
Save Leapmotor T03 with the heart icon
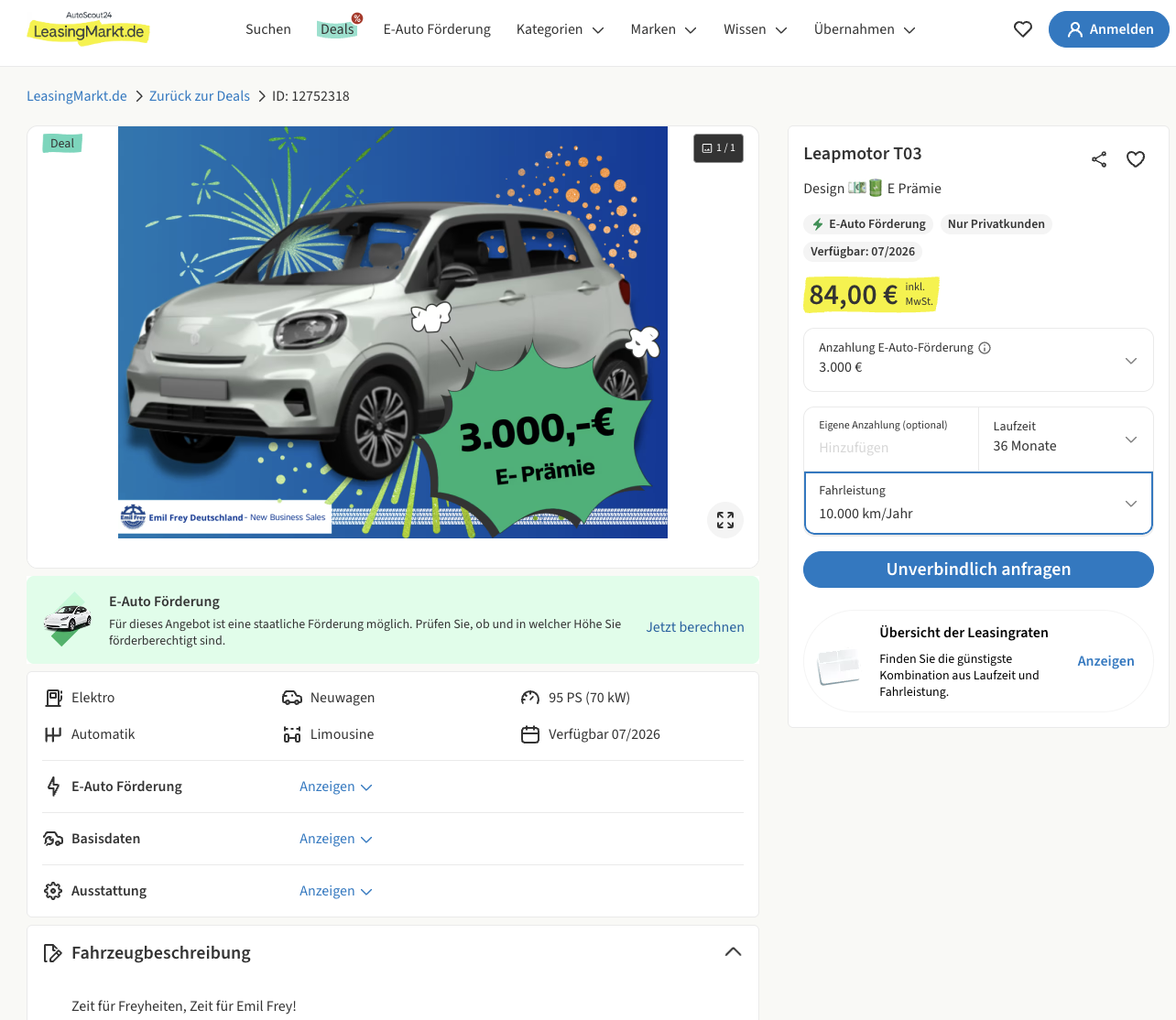coord(1136,159)
